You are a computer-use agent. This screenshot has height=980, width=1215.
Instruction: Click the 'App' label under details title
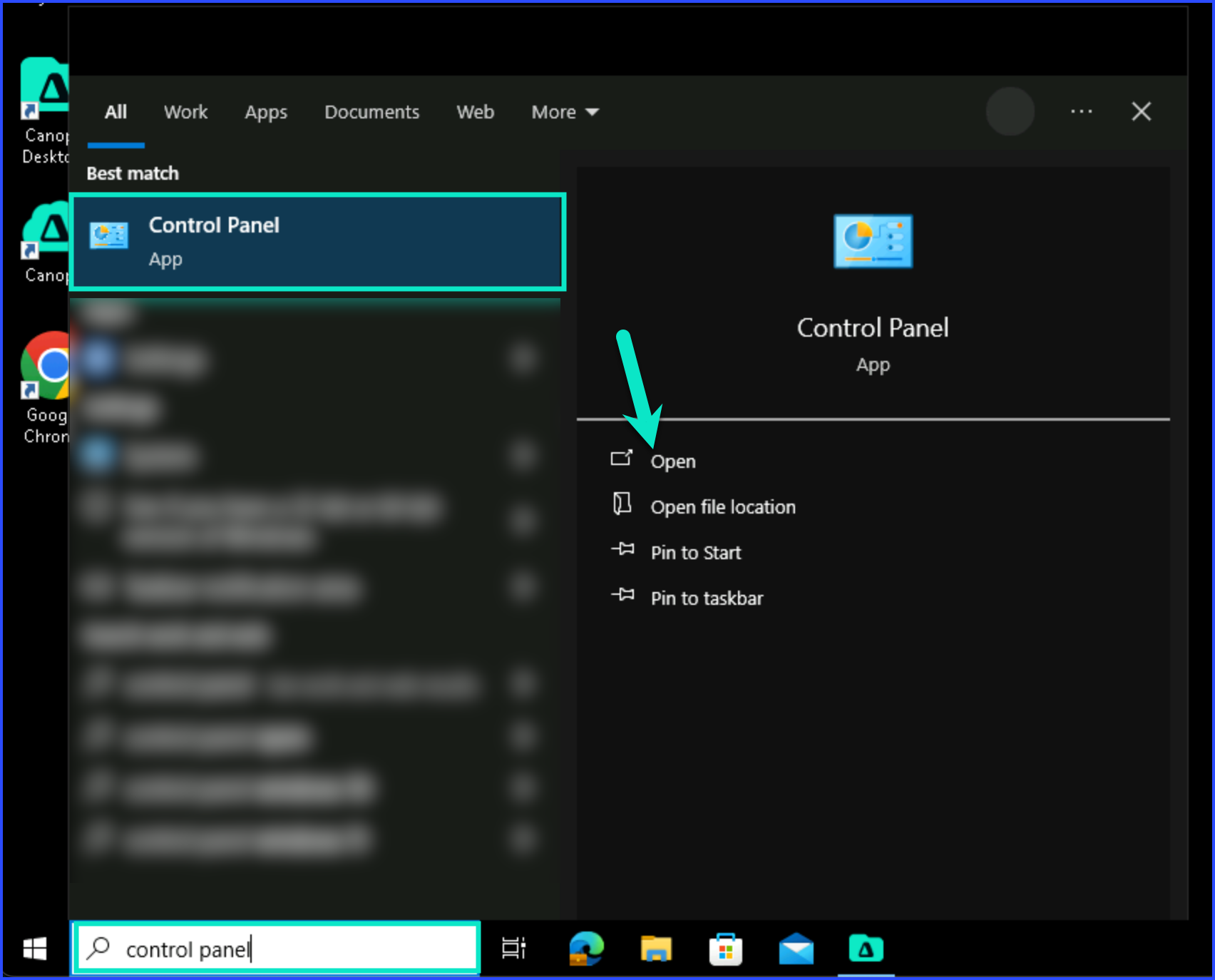tap(873, 365)
